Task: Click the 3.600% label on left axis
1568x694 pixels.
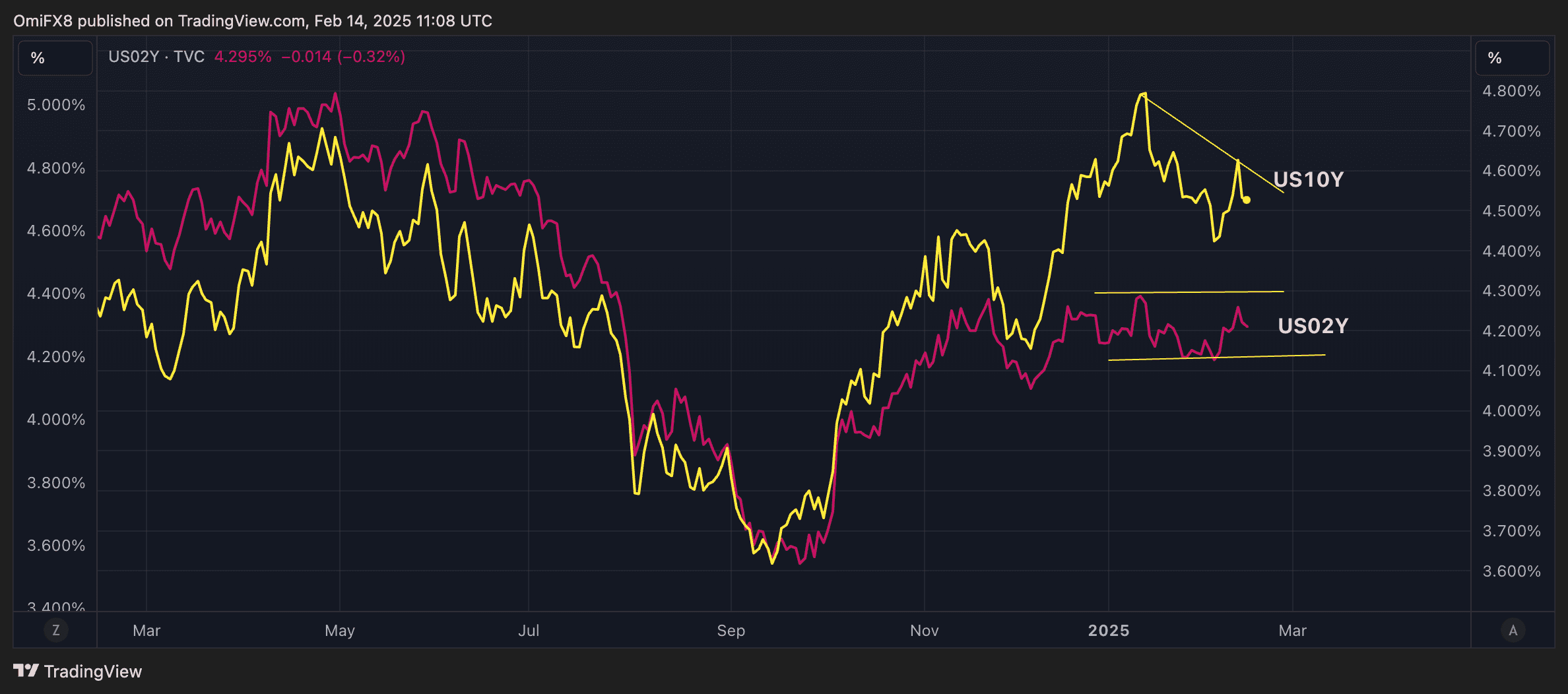Action: (56, 546)
